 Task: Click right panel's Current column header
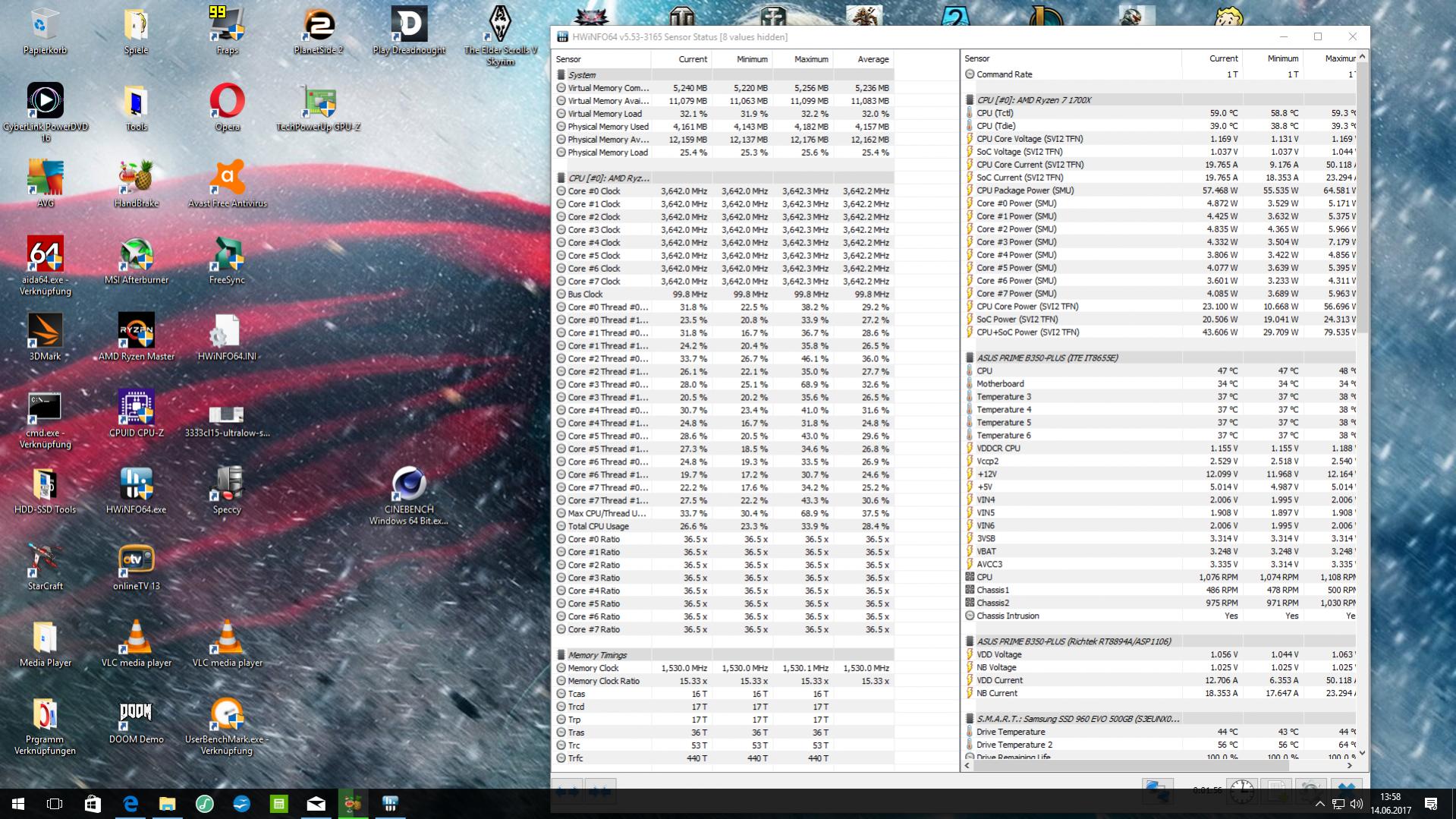click(1212, 58)
